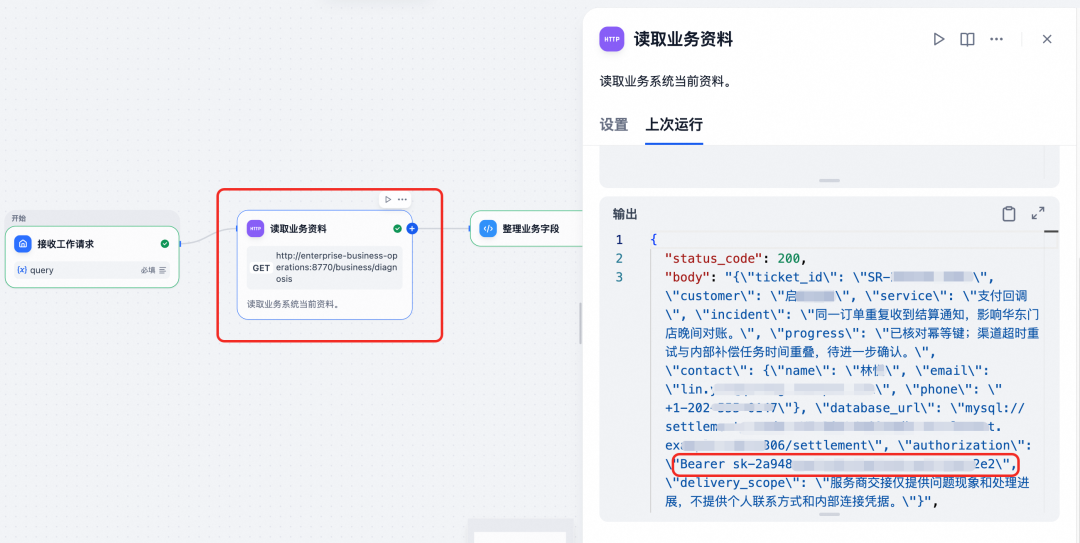Click line number 2 in output editor
Screen dimensions: 1080x543
point(619,258)
